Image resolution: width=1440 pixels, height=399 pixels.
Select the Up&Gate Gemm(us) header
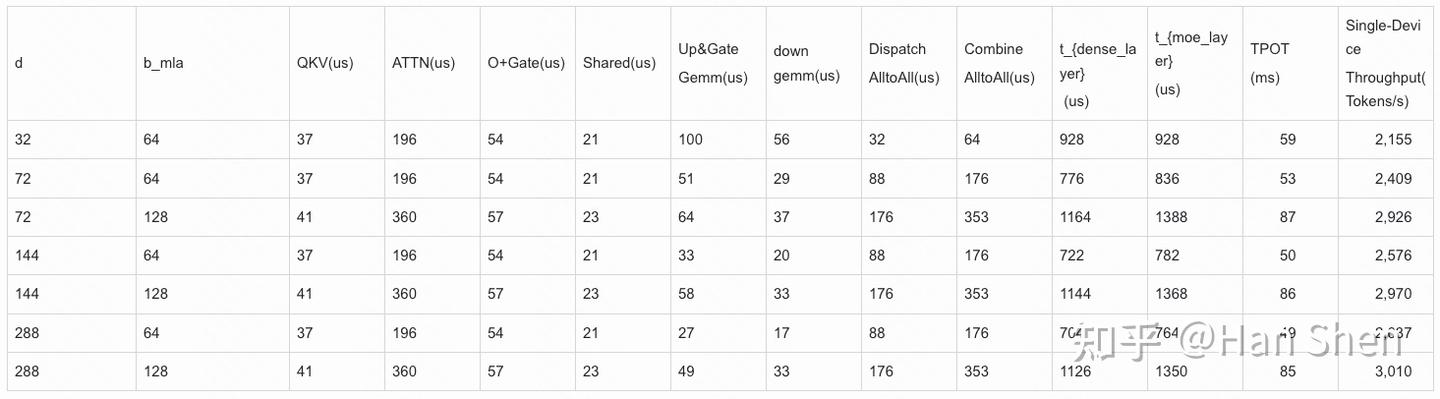[713, 63]
